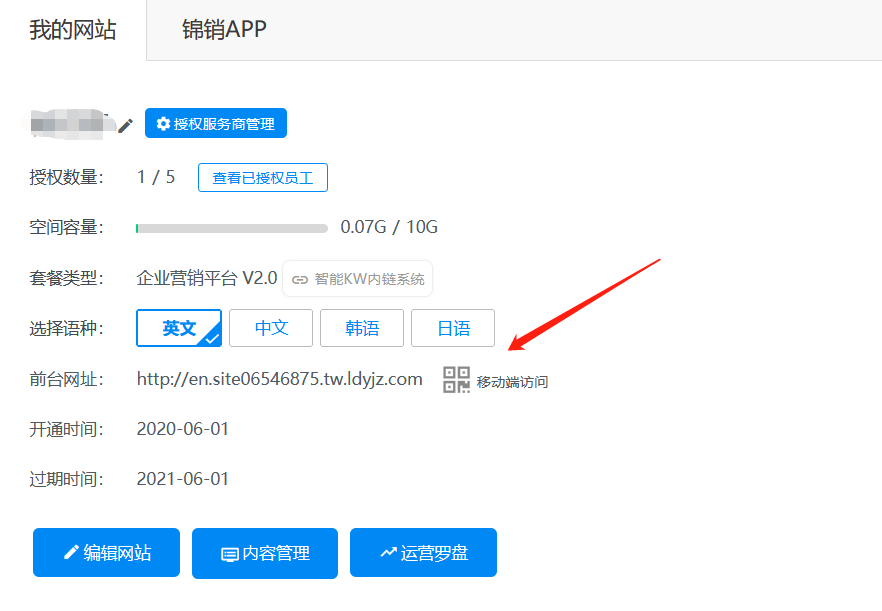
Task: Click the 授权服务商管理 gear button
Action: [216, 124]
